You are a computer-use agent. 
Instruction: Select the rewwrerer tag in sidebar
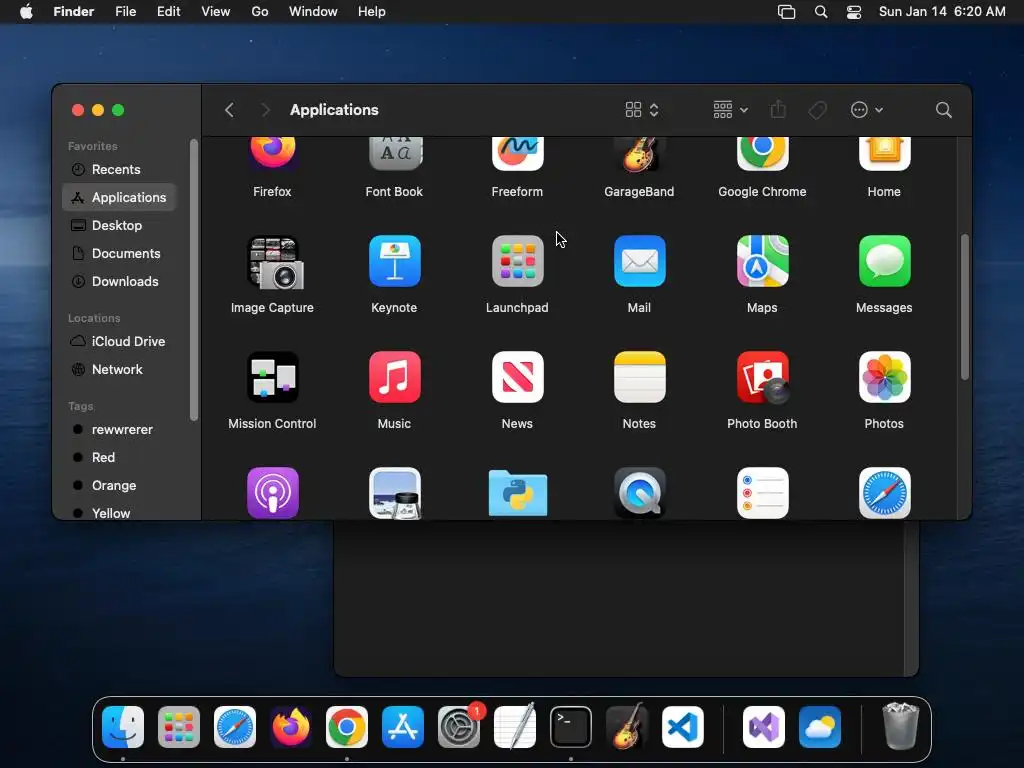click(119, 430)
